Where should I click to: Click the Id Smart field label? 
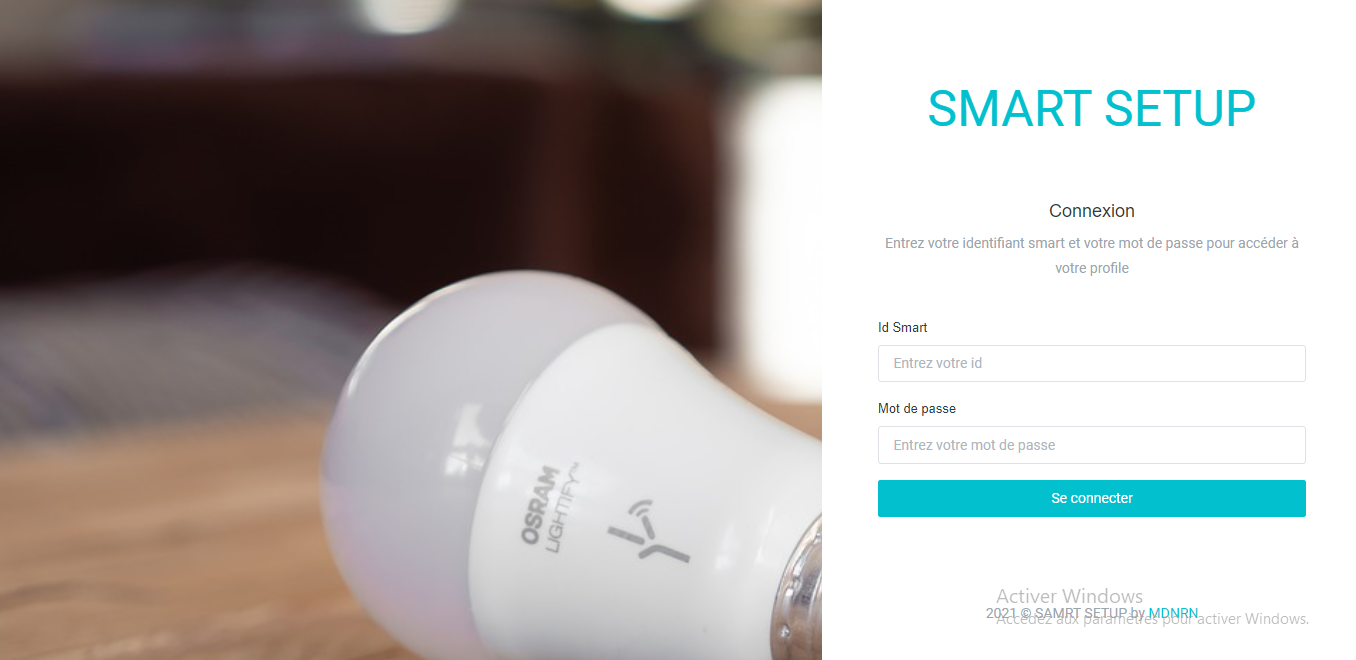click(903, 327)
